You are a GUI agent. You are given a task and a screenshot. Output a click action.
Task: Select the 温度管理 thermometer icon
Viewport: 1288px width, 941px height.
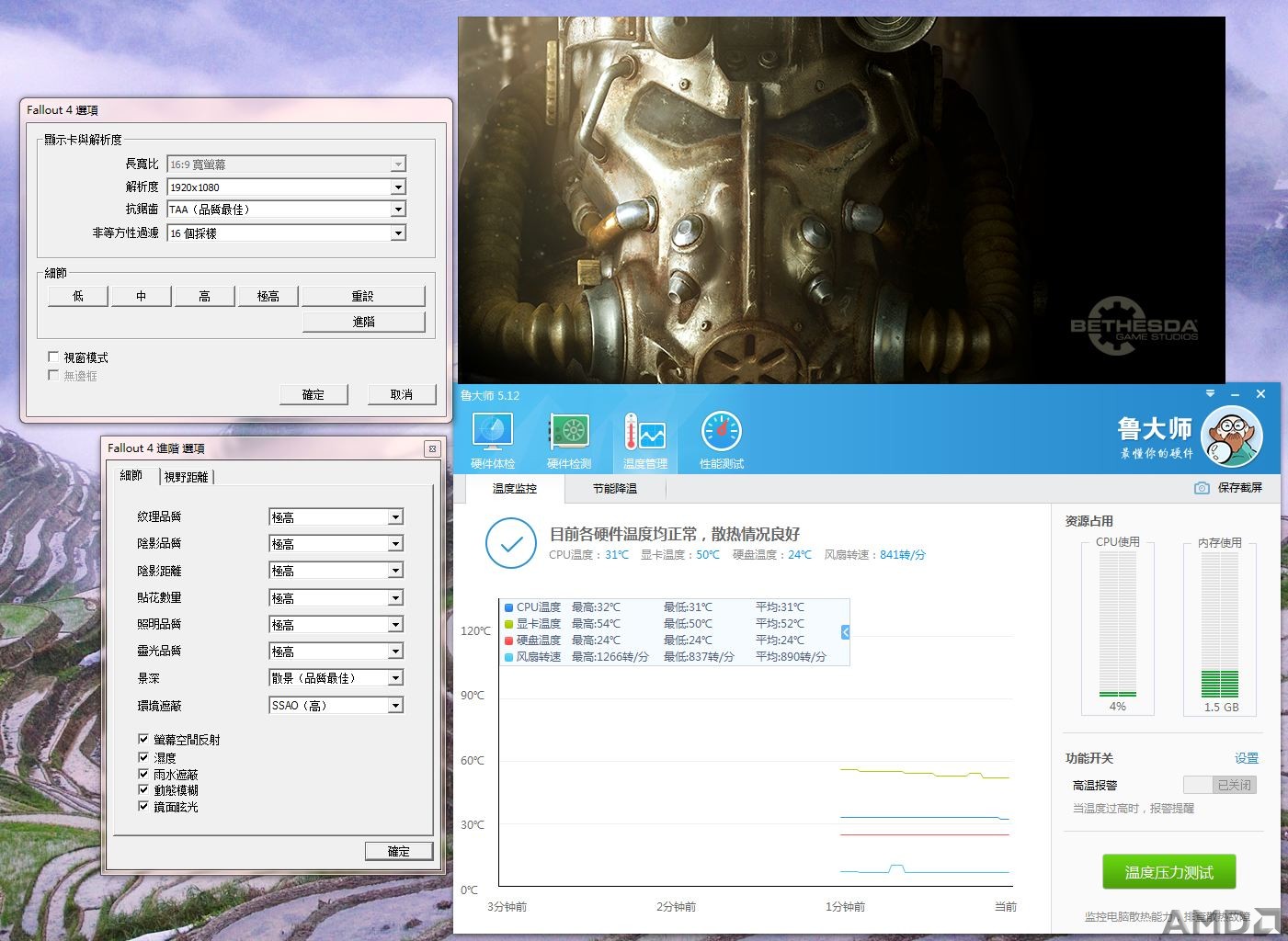644,440
